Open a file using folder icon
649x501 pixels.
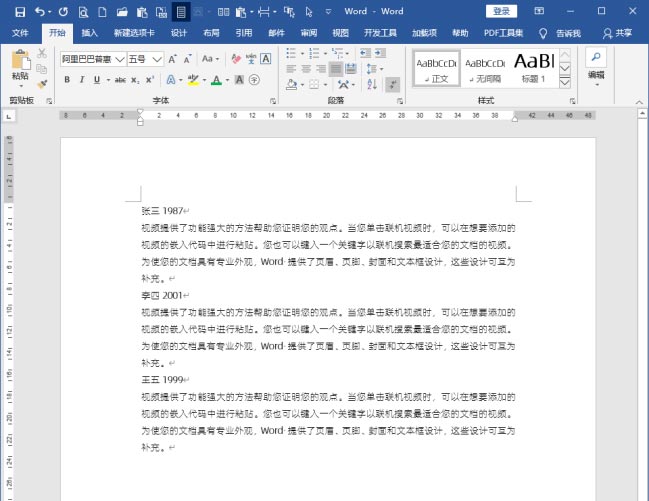click(x=122, y=12)
